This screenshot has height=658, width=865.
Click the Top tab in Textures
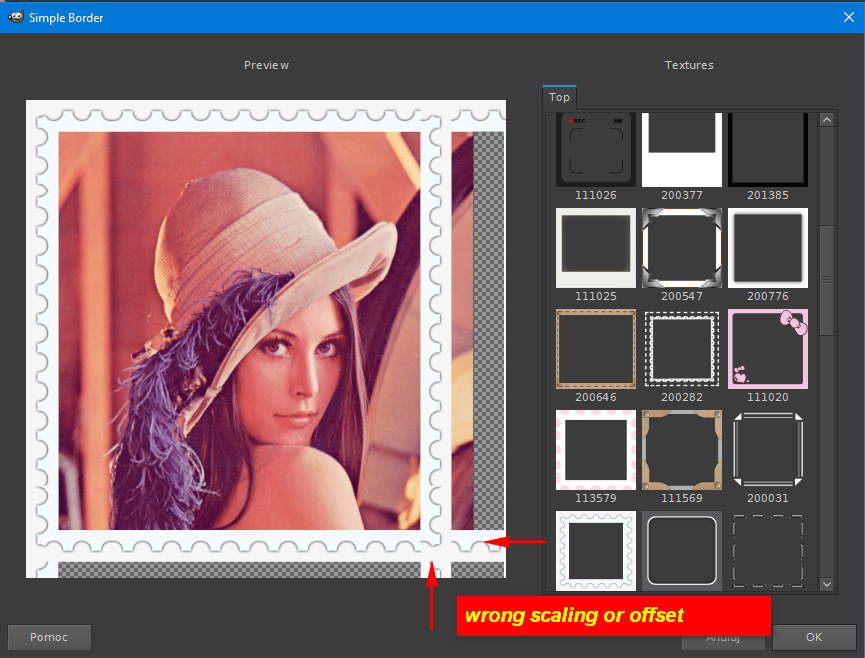click(559, 98)
